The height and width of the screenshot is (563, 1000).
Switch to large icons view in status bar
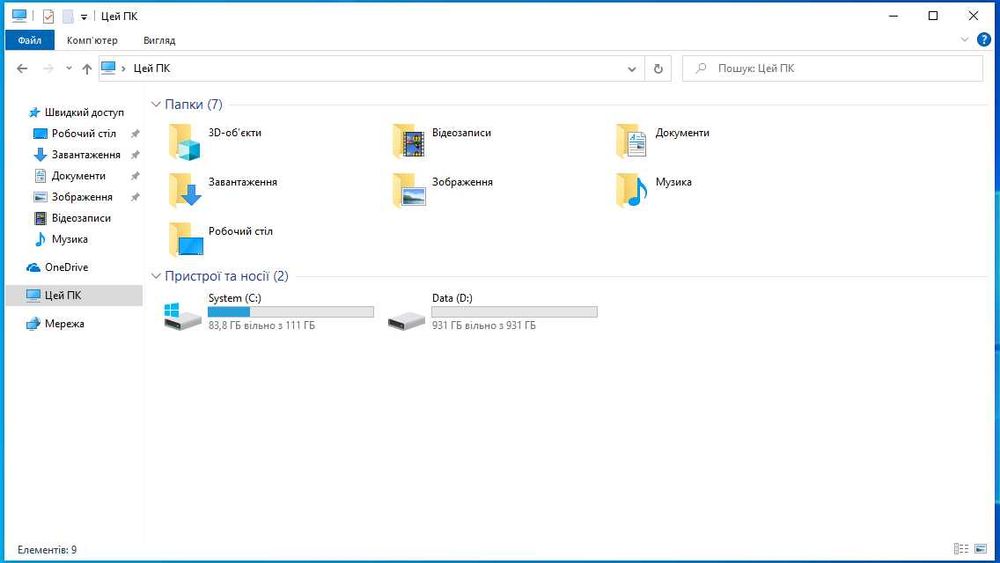tap(981, 548)
